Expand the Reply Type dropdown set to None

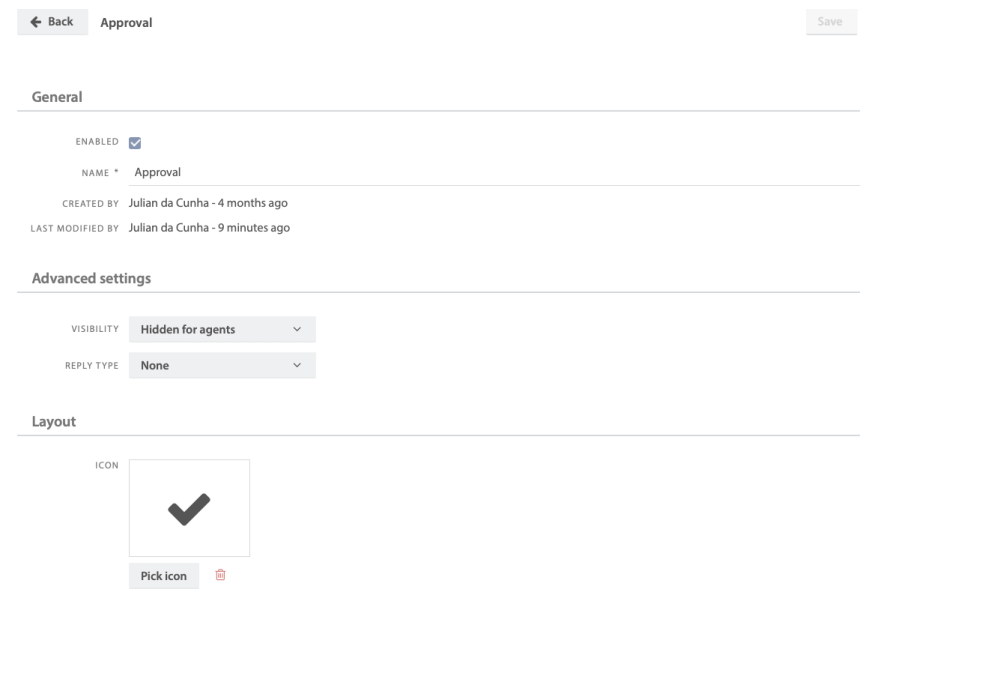tap(222, 366)
